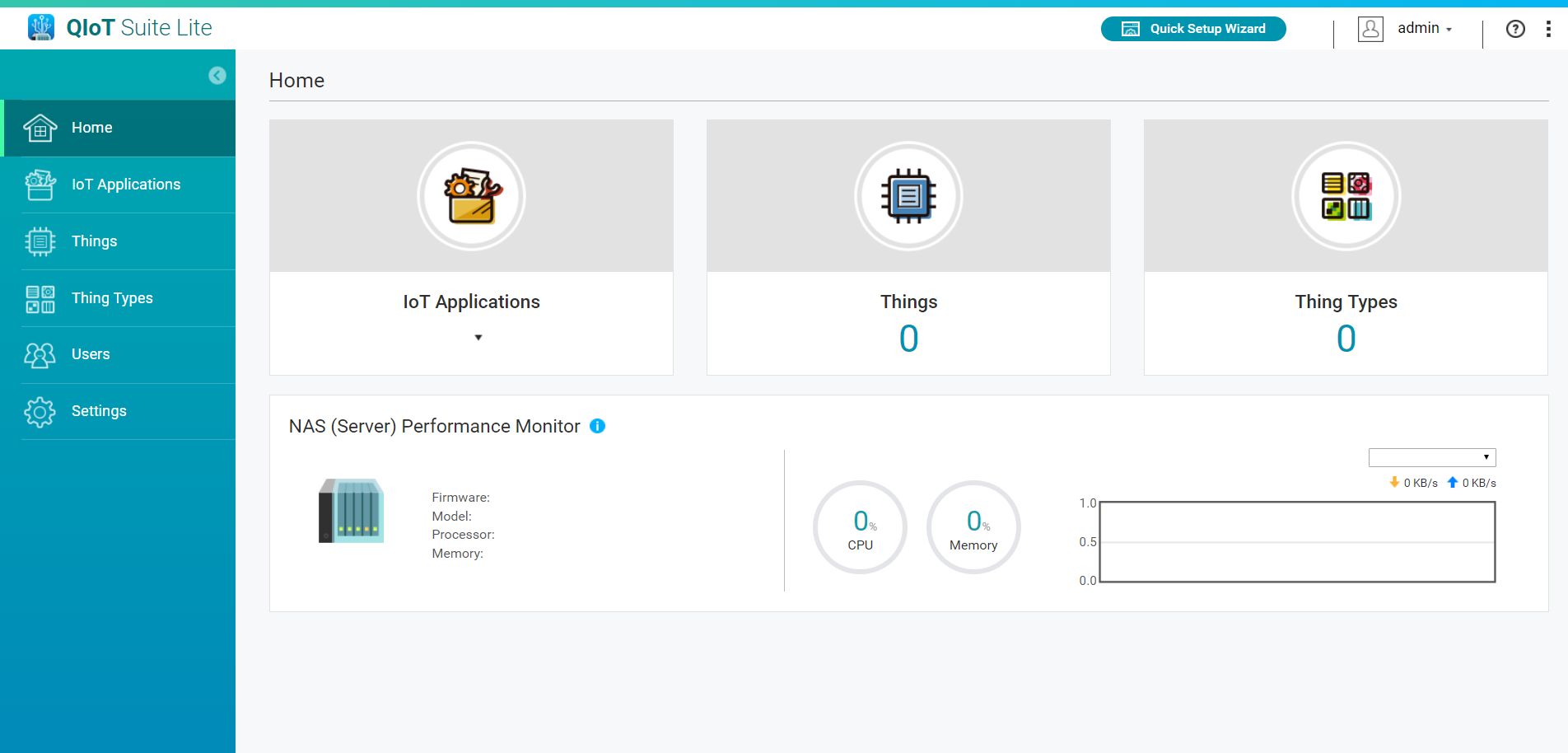Click the IoT Applications card title
Image resolution: width=1568 pixels, height=753 pixels.
click(471, 302)
